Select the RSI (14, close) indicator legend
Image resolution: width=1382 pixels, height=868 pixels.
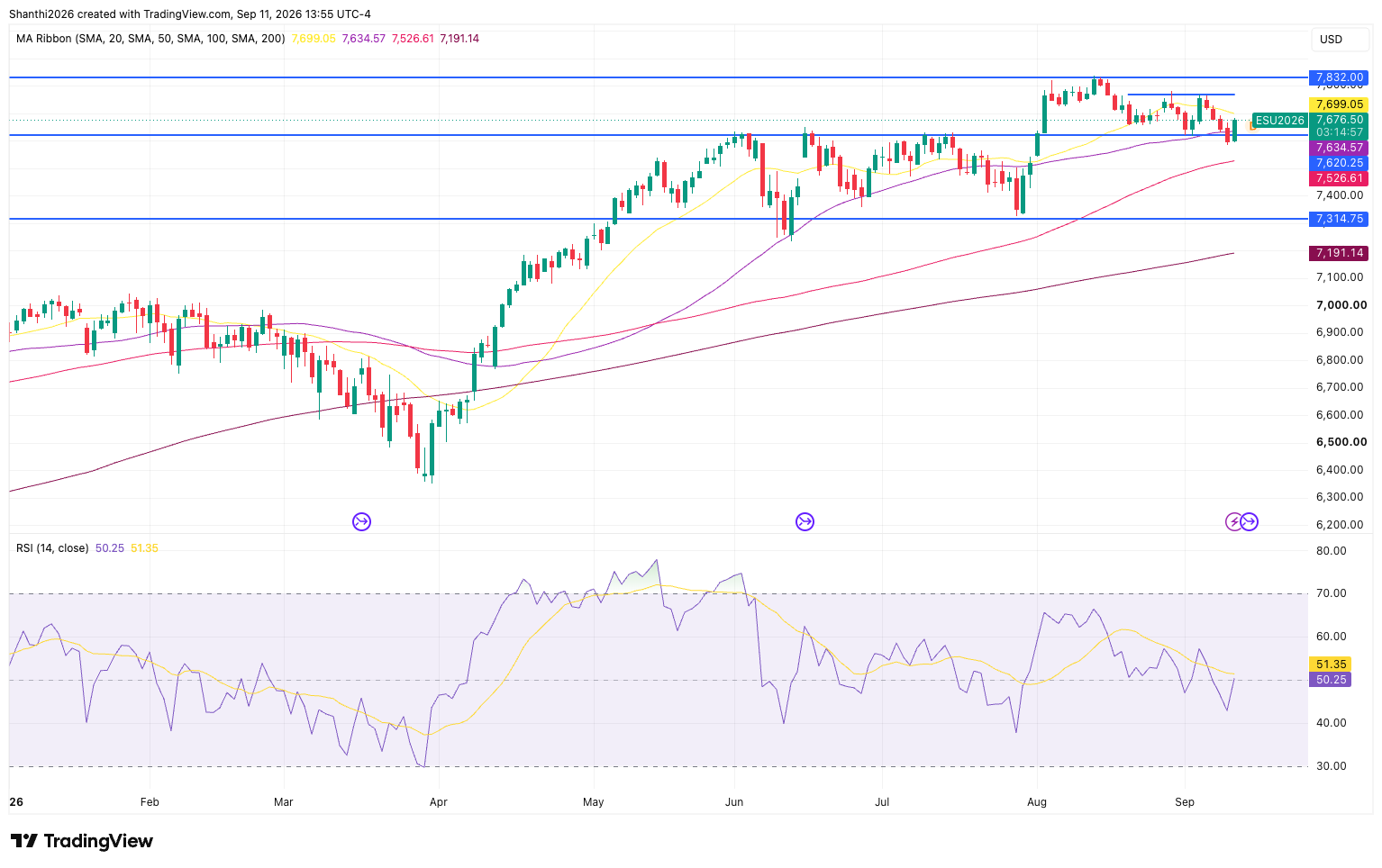[x=52, y=548]
